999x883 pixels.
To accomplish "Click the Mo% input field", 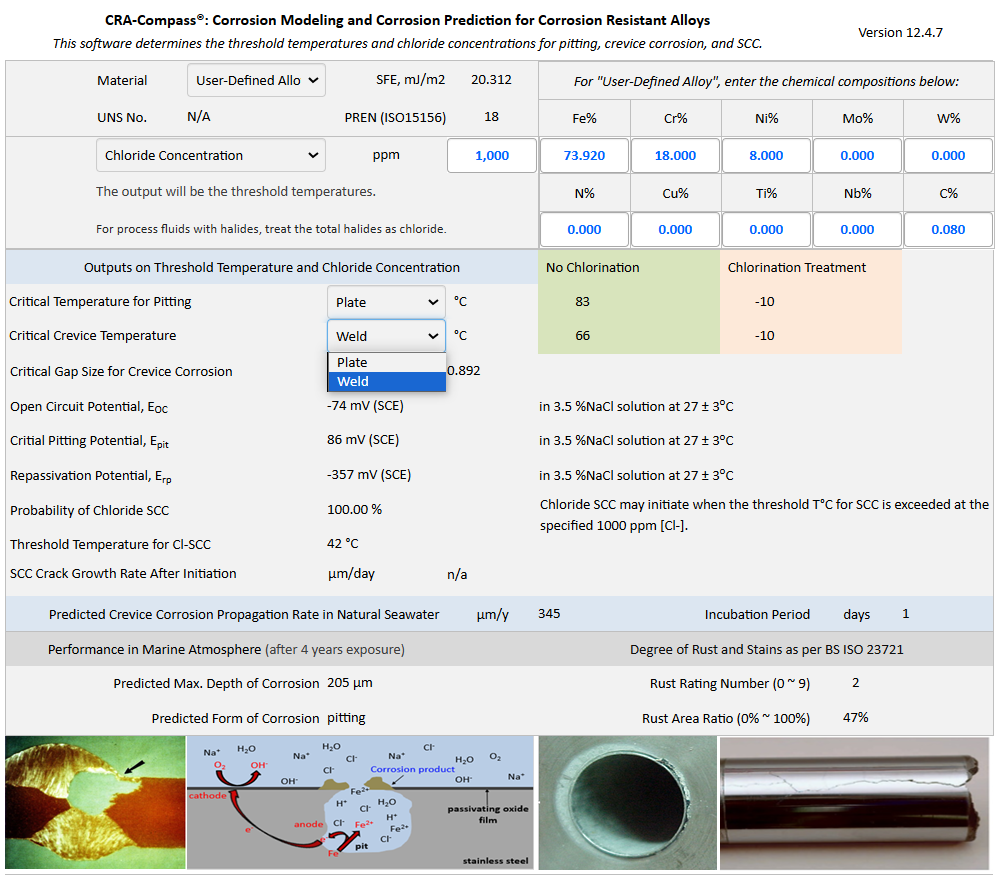I will [858, 155].
